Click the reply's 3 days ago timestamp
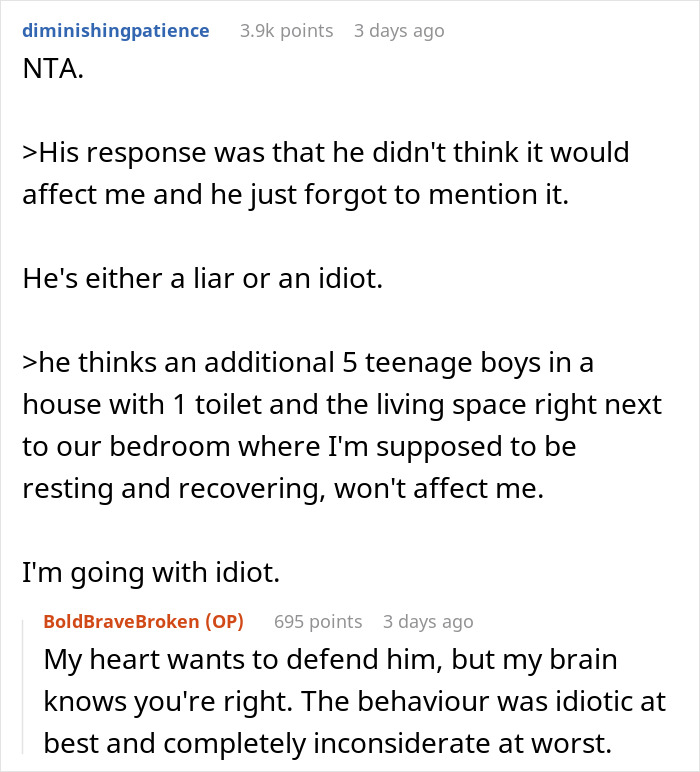The height and width of the screenshot is (772, 700). pos(428,621)
